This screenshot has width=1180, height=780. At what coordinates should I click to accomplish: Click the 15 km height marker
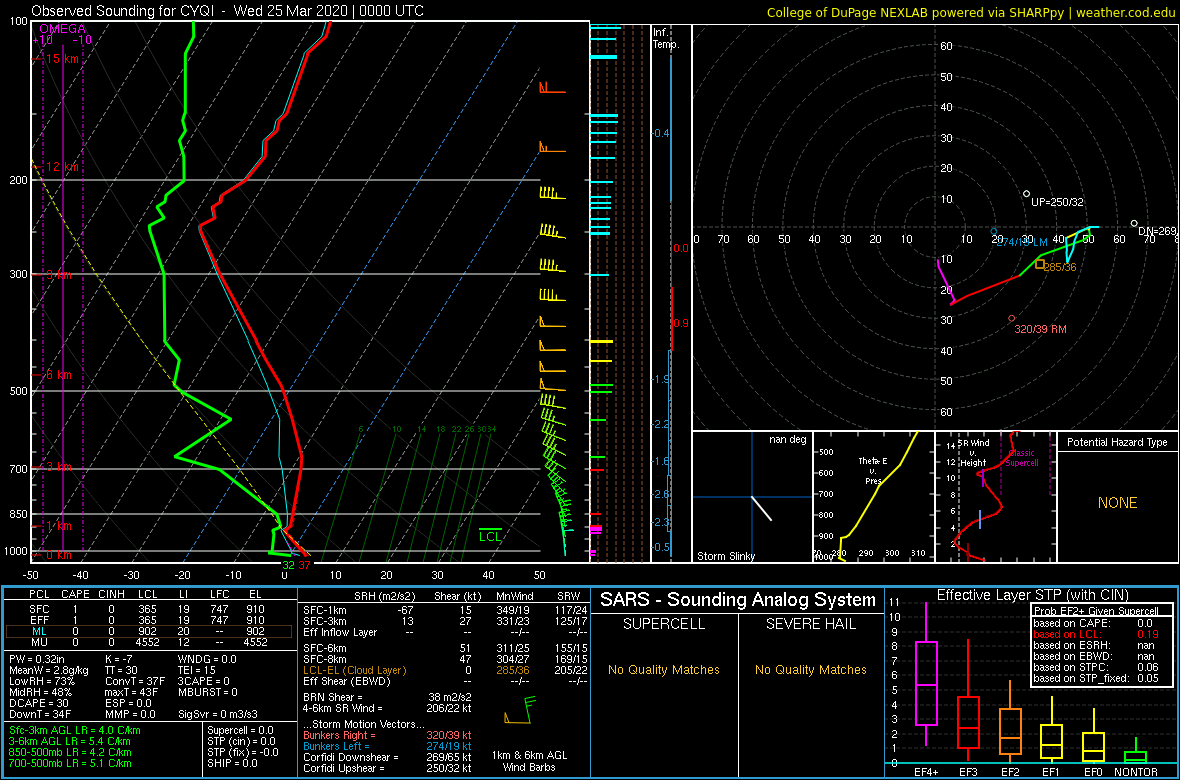tap(62, 58)
